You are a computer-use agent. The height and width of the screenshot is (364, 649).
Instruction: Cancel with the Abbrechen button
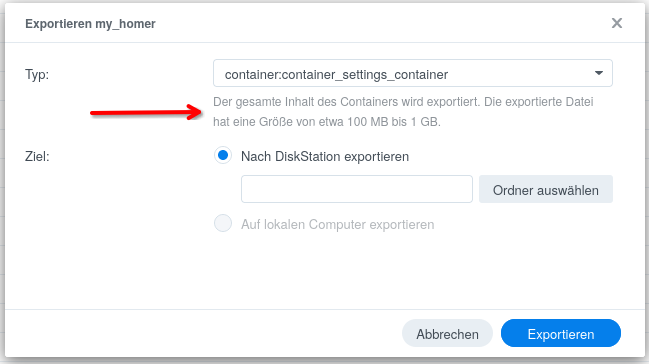click(447, 333)
